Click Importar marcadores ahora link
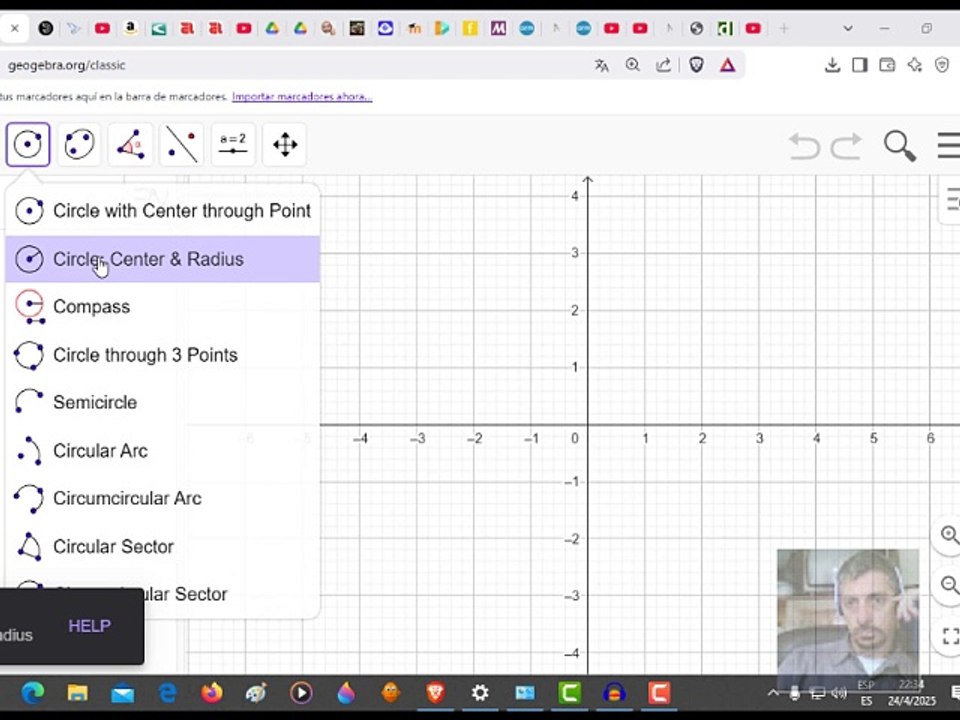This screenshot has height=720, width=960. point(302,97)
